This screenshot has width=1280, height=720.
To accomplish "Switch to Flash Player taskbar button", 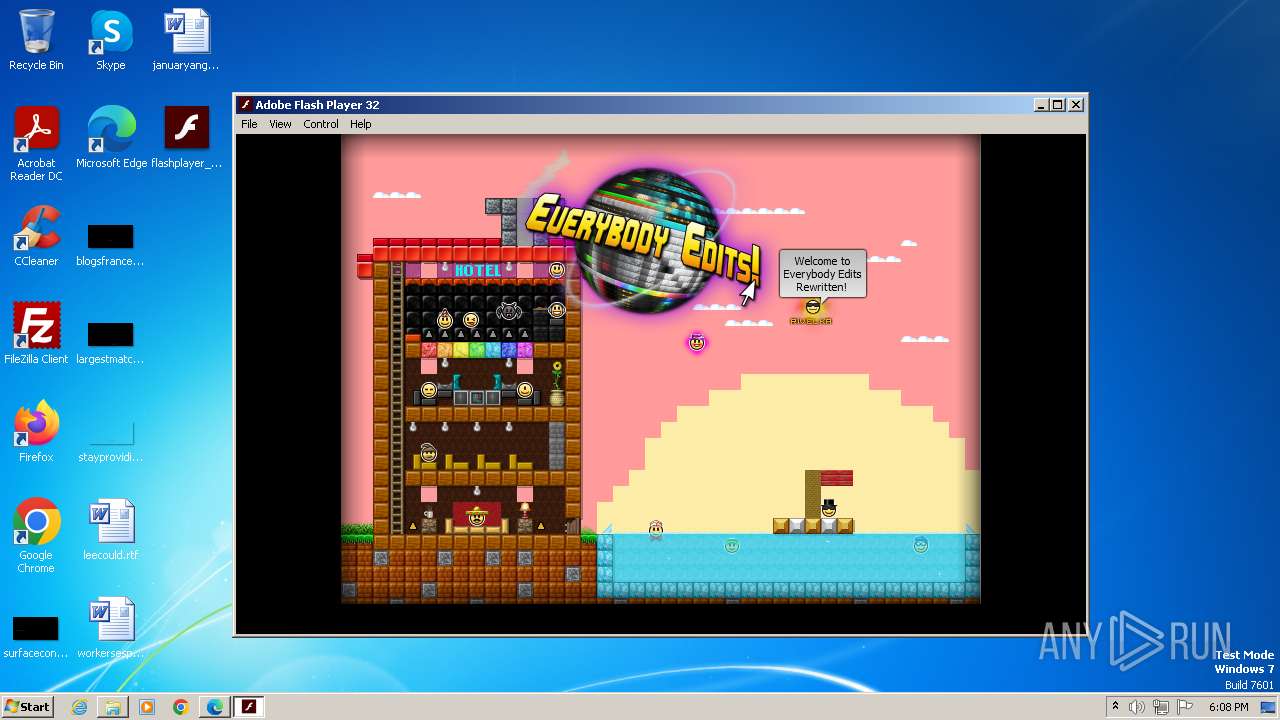I will tap(249, 707).
